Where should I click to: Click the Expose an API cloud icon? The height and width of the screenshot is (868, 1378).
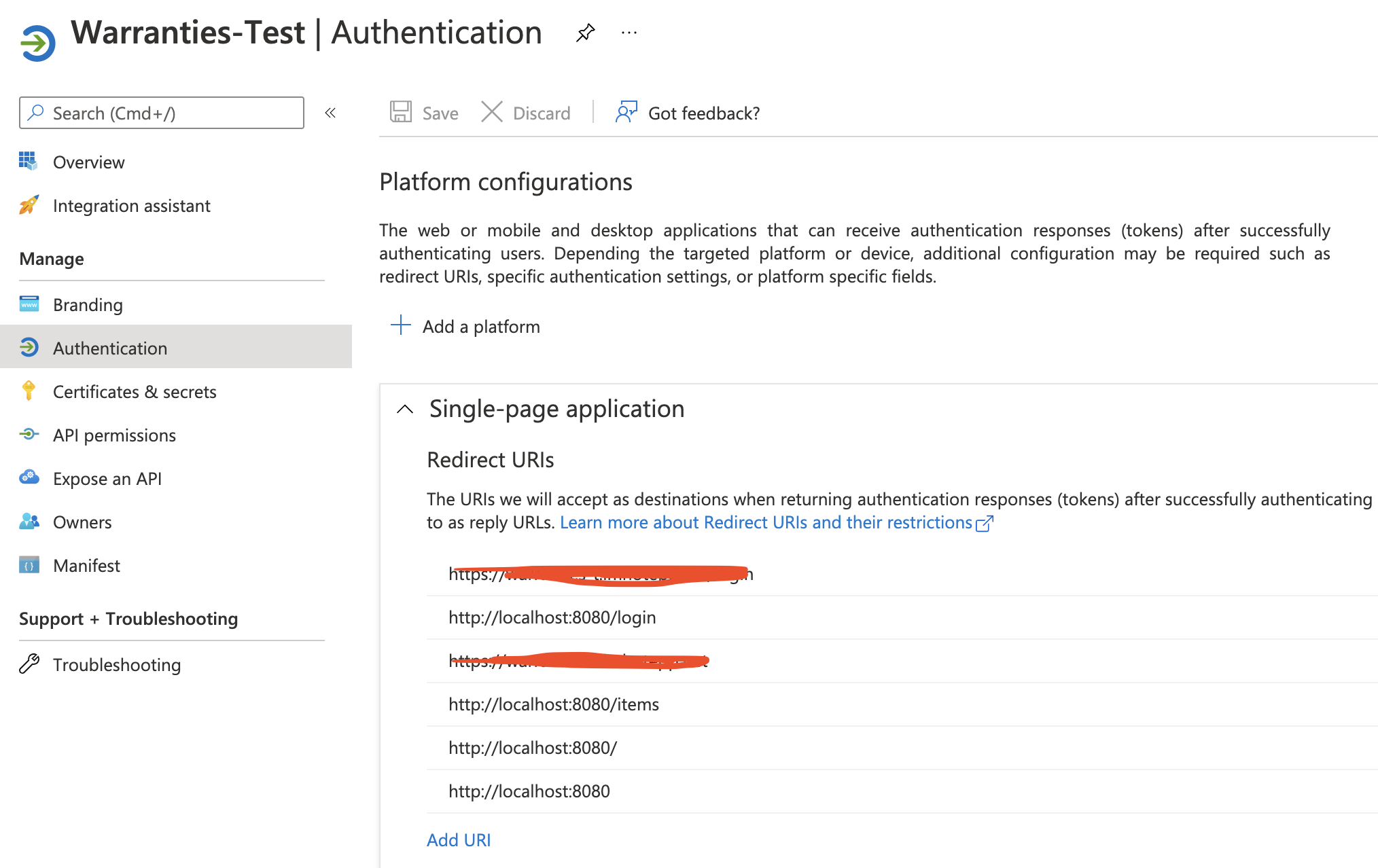click(29, 477)
